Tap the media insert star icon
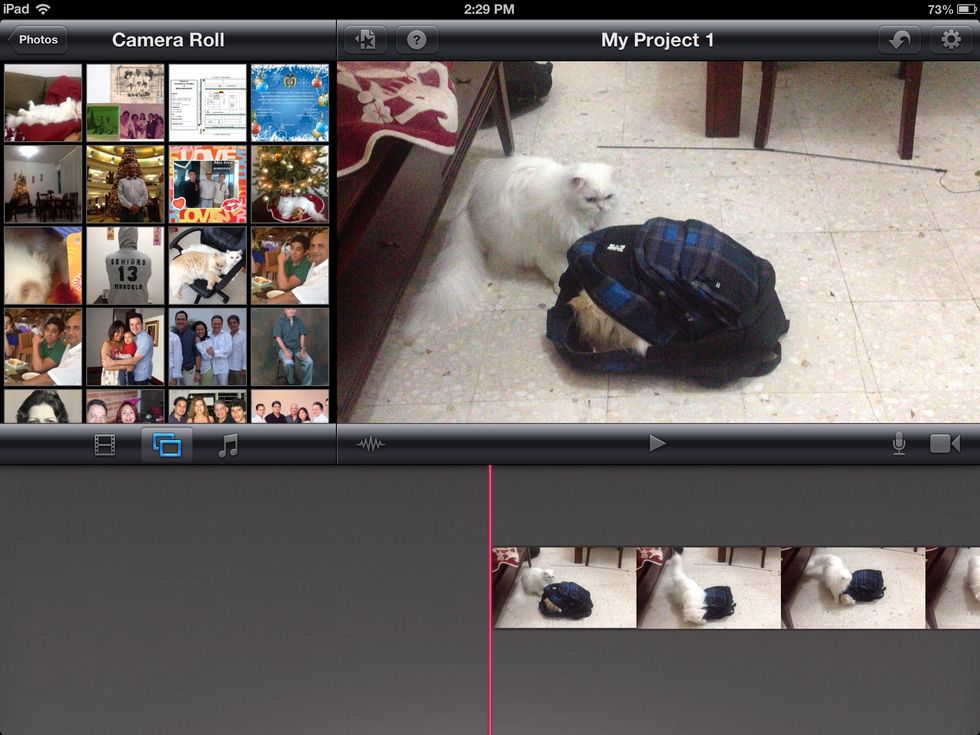 tap(365, 40)
